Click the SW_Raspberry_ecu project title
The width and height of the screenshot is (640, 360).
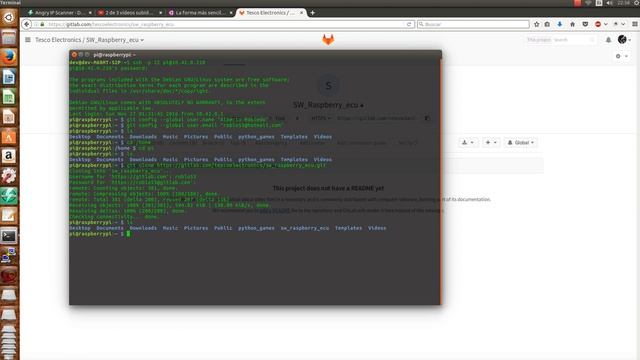point(326,105)
